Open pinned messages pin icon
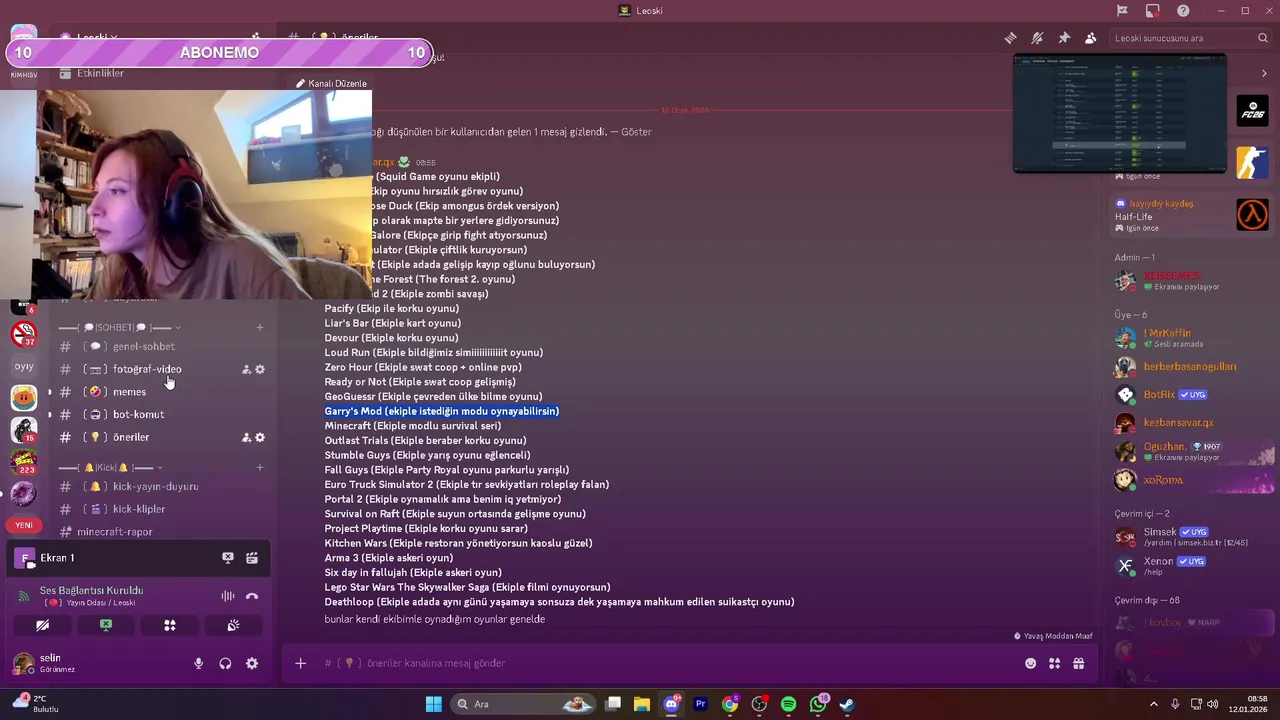Image resolution: width=1280 pixels, height=720 pixels. (x=1064, y=38)
